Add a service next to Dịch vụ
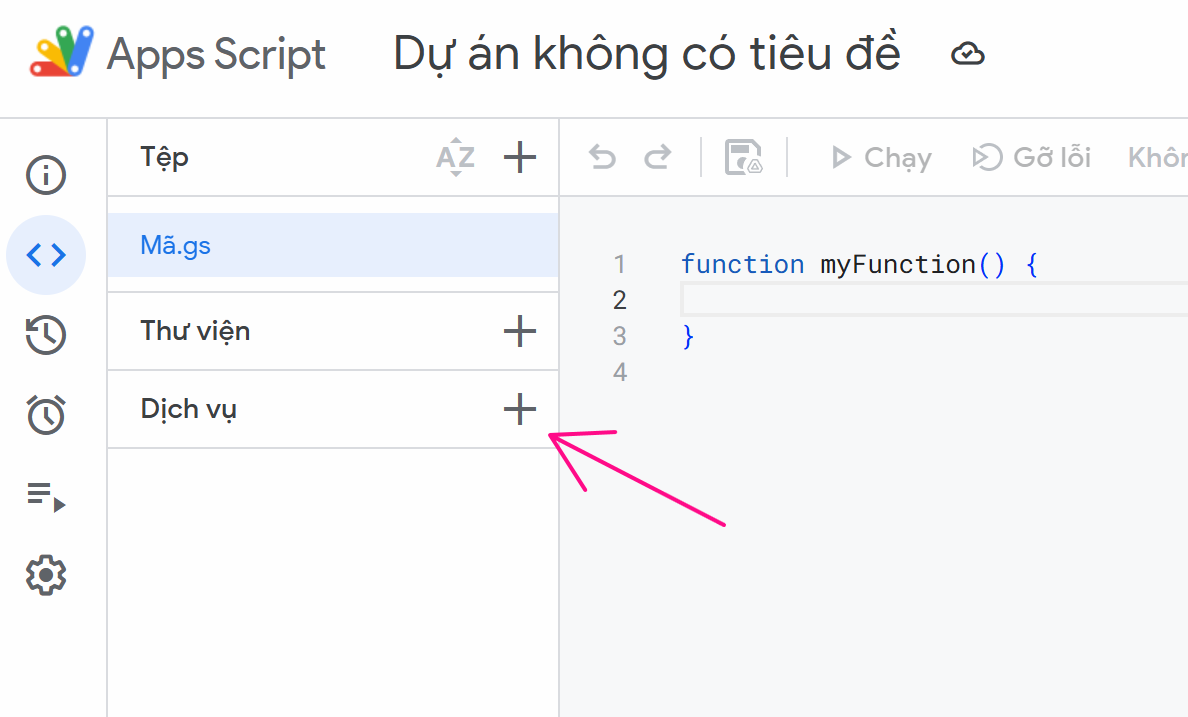 click(x=519, y=409)
